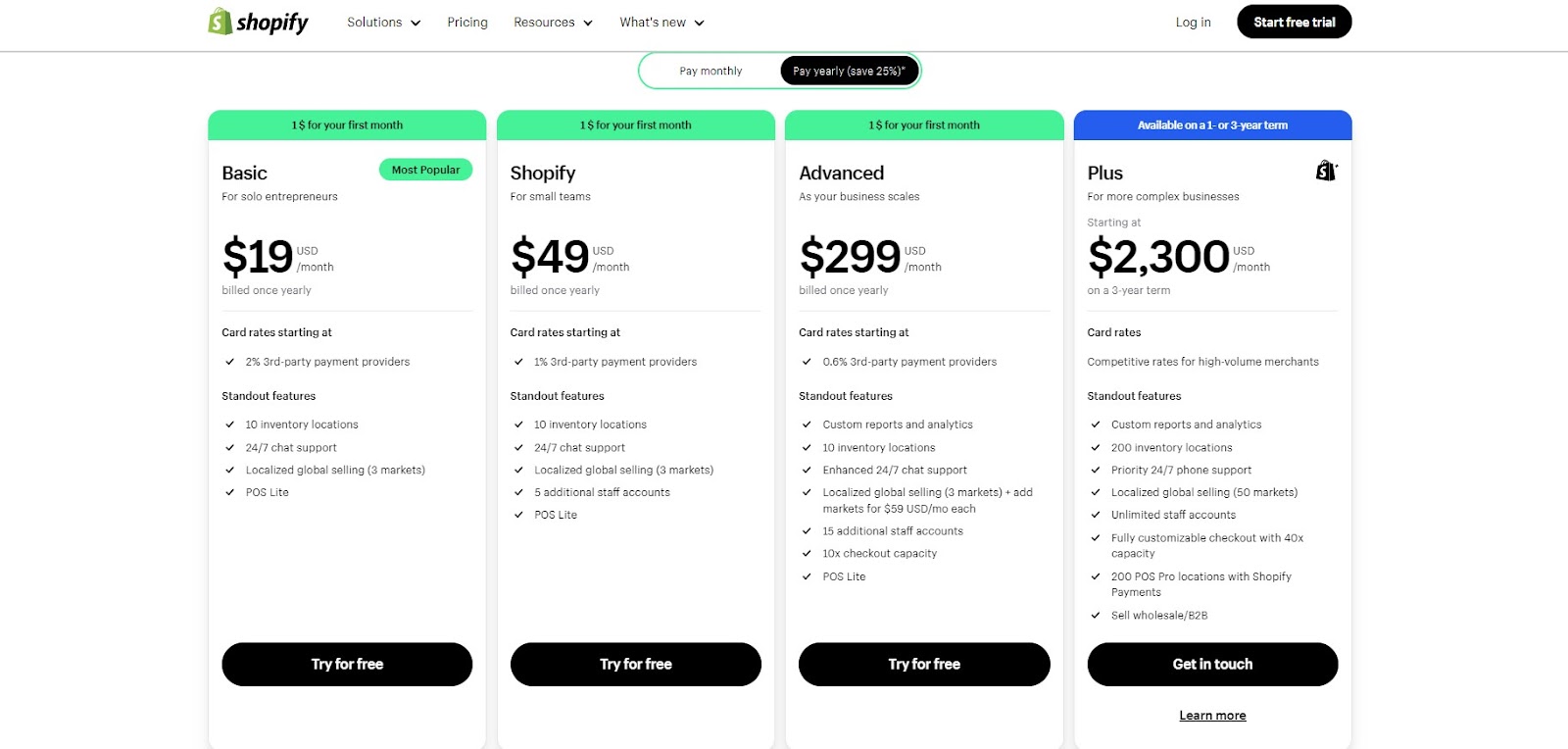Click the blue 1- or 3-year term banner
Screen dimensions: 1568x749
(x=1212, y=125)
